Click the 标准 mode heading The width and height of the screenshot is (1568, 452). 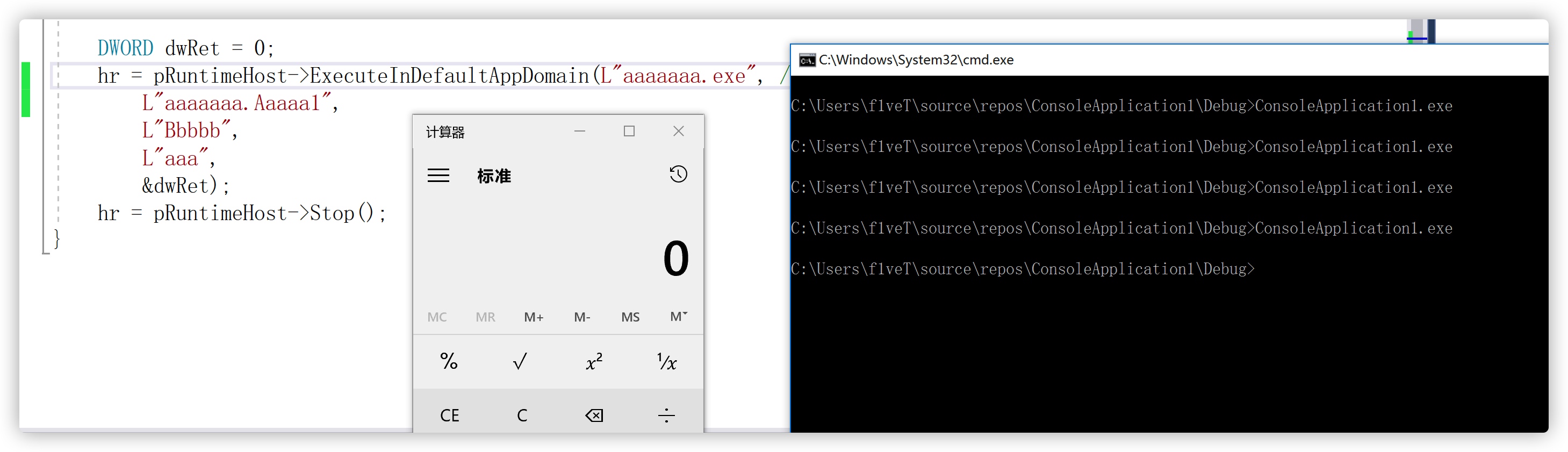pos(494,176)
